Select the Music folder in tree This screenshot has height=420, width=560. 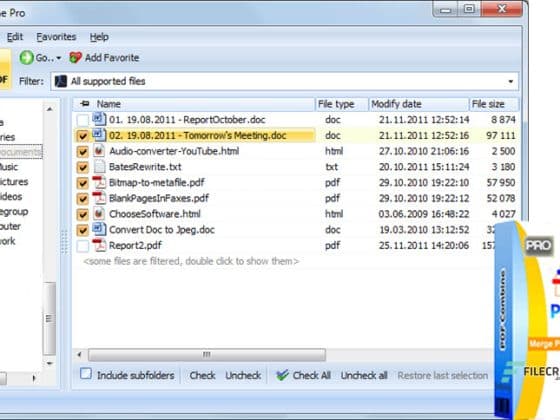9,167
